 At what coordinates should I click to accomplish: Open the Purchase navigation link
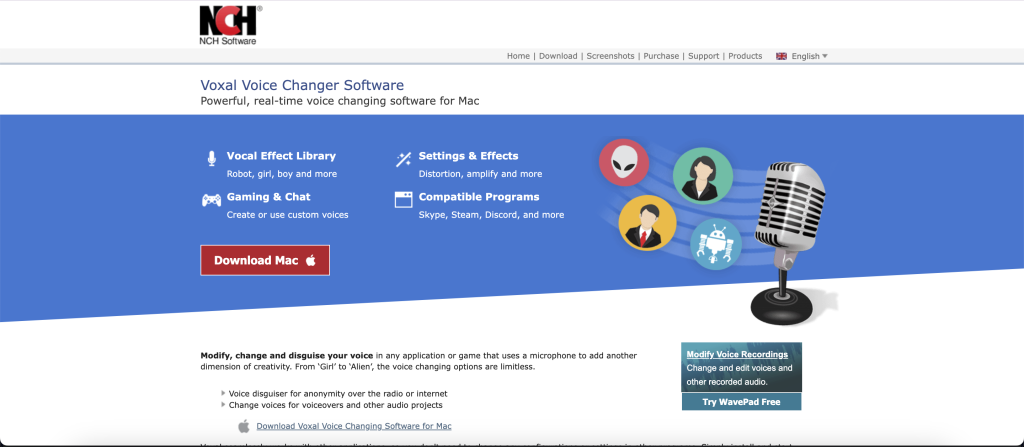pos(661,56)
